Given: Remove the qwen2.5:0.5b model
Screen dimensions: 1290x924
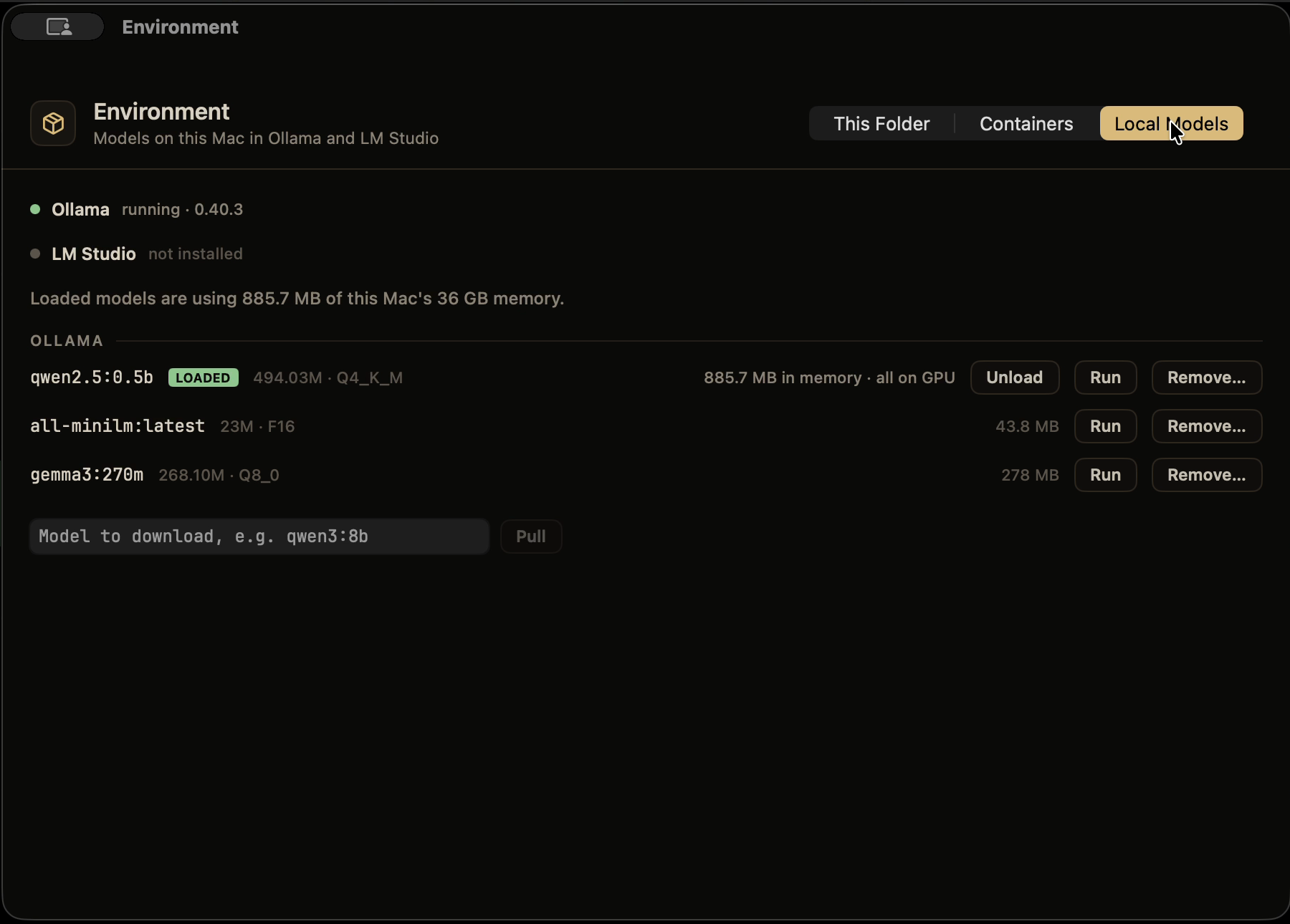Looking at the screenshot, I should coord(1206,377).
